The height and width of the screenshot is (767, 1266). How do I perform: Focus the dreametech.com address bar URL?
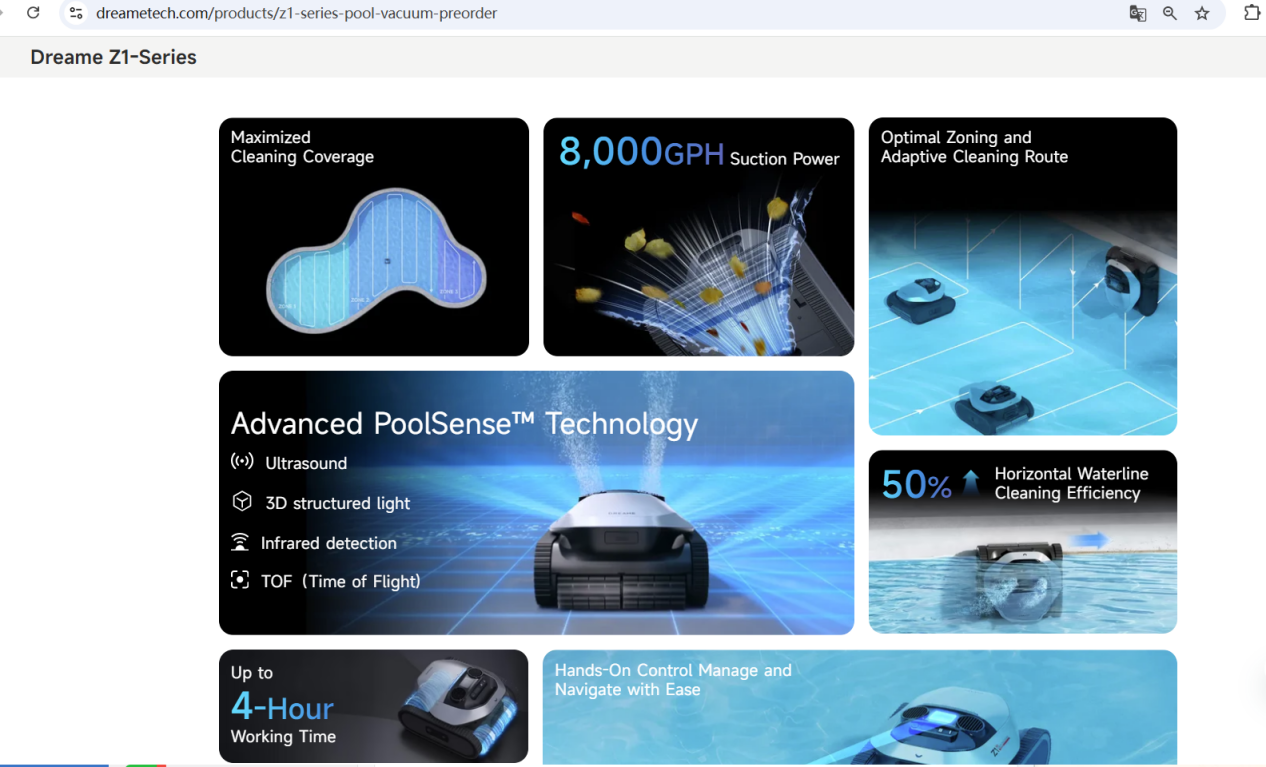[296, 13]
